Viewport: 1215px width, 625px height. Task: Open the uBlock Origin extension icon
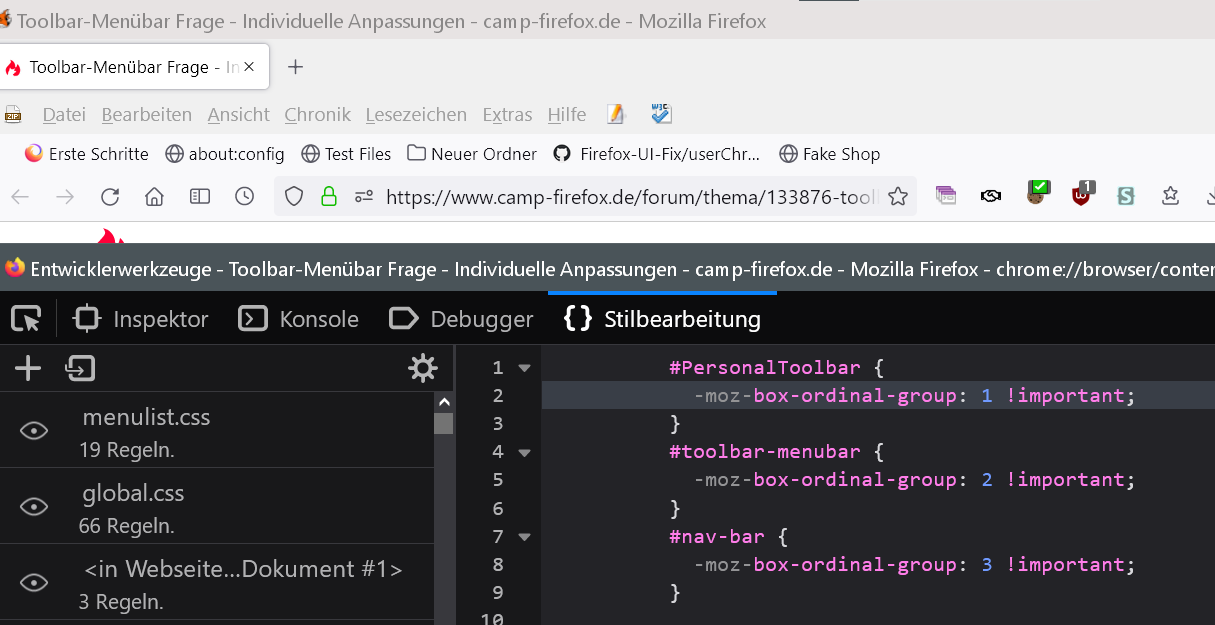[x=1082, y=194]
